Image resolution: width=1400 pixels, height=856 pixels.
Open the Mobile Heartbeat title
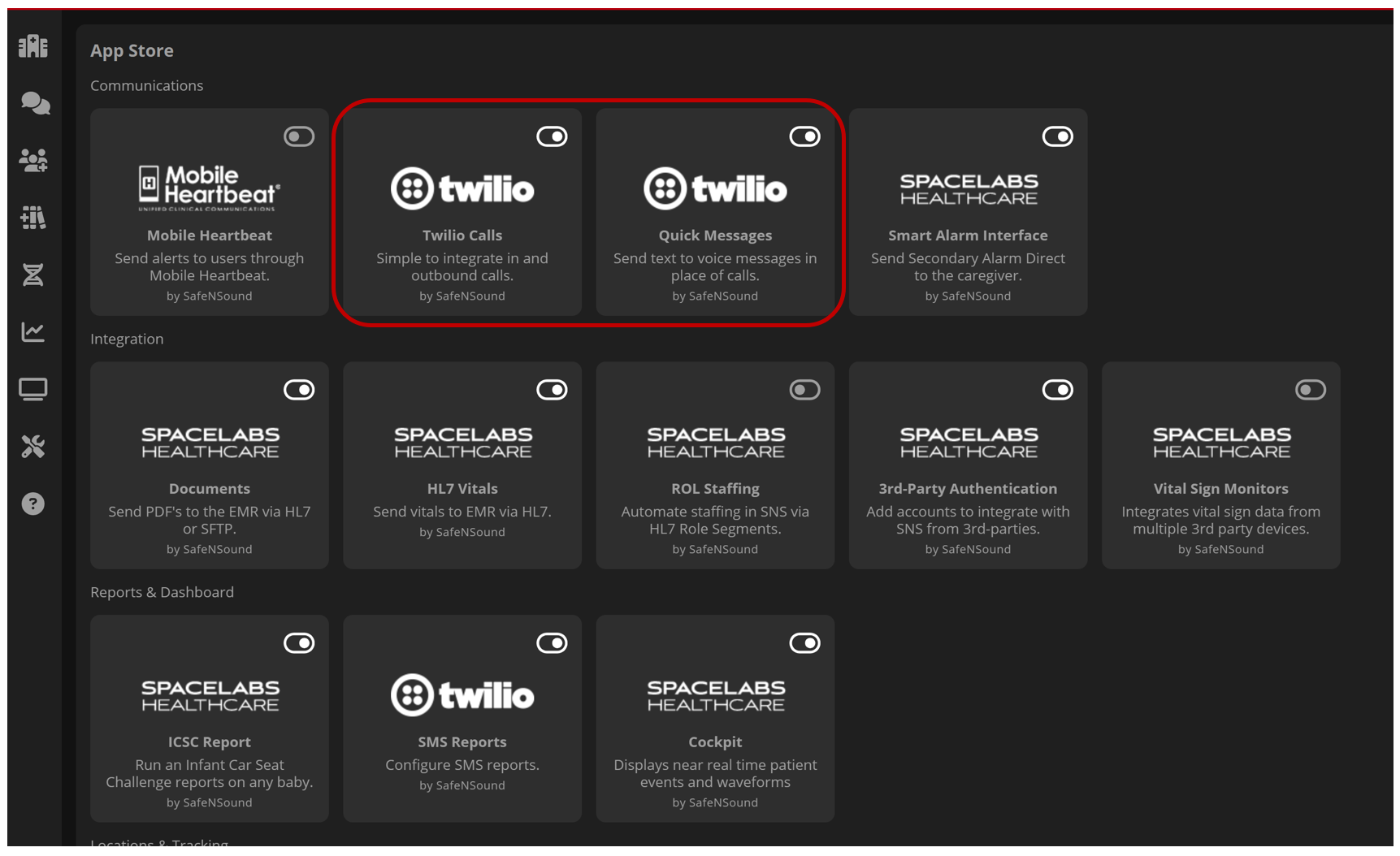[x=210, y=236]
